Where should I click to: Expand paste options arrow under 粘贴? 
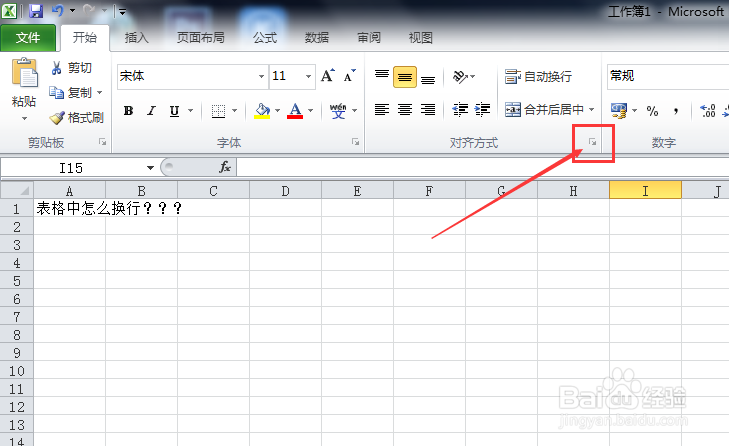coord(24,119)
